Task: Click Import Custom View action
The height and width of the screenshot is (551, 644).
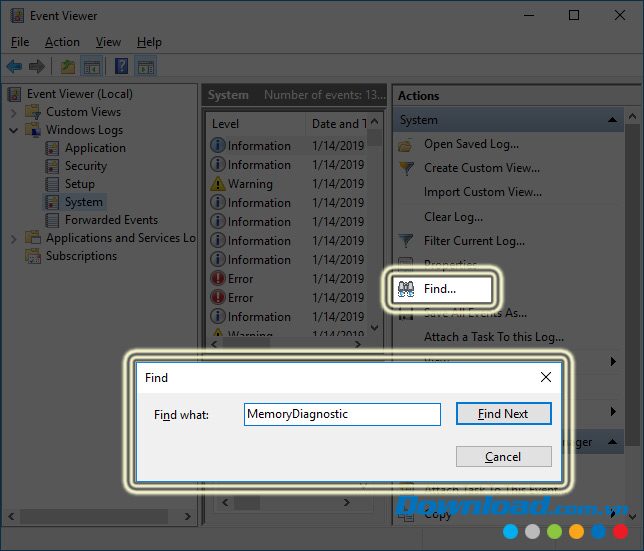Action: [483, 192]
